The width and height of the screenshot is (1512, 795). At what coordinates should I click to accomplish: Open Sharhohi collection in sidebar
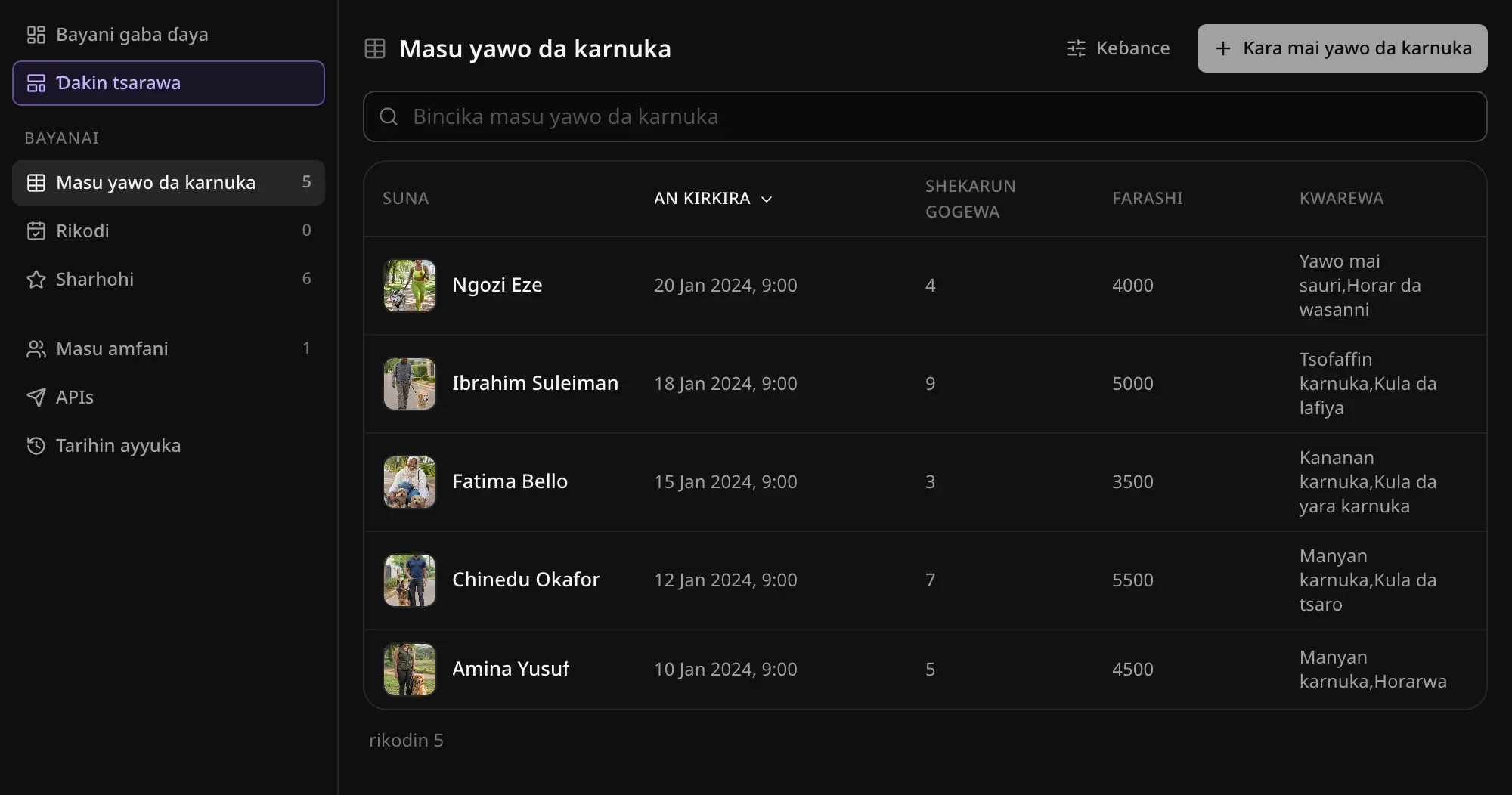pyautogui.click(x=169, y=280)
